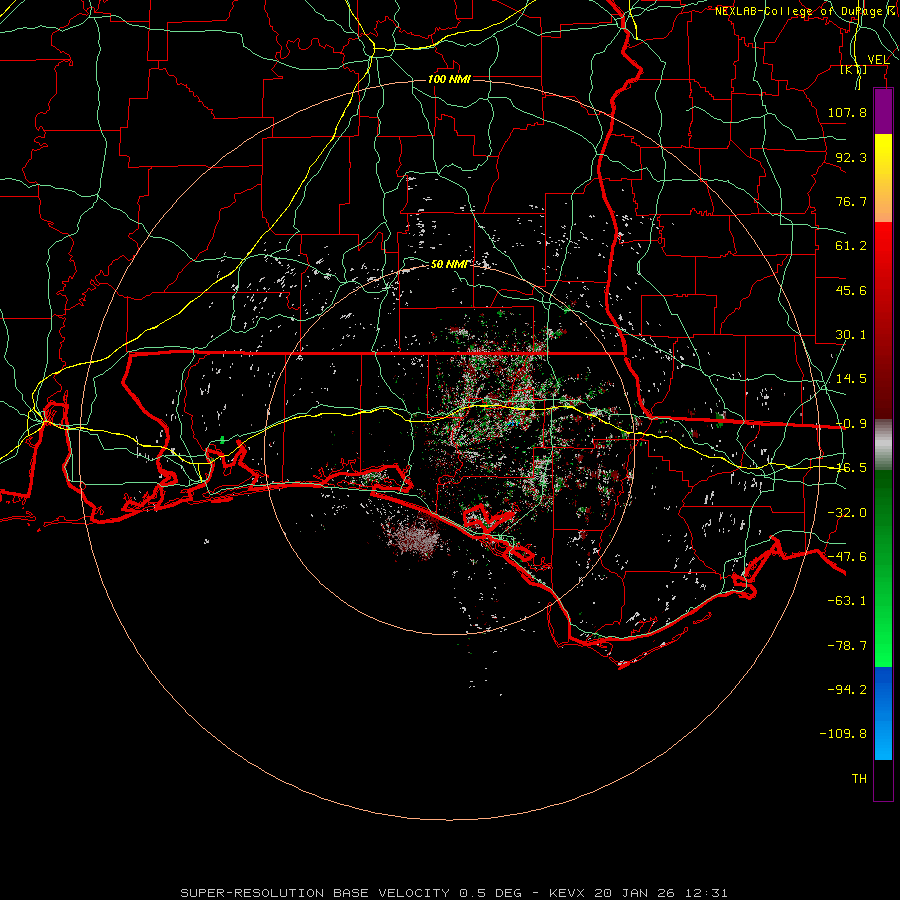Click the "SUPER-RESOLUTION BASE VELOCITY 0.5 DEG" caption
Viewport: 900px width, 900px height.
click(351, 893)
